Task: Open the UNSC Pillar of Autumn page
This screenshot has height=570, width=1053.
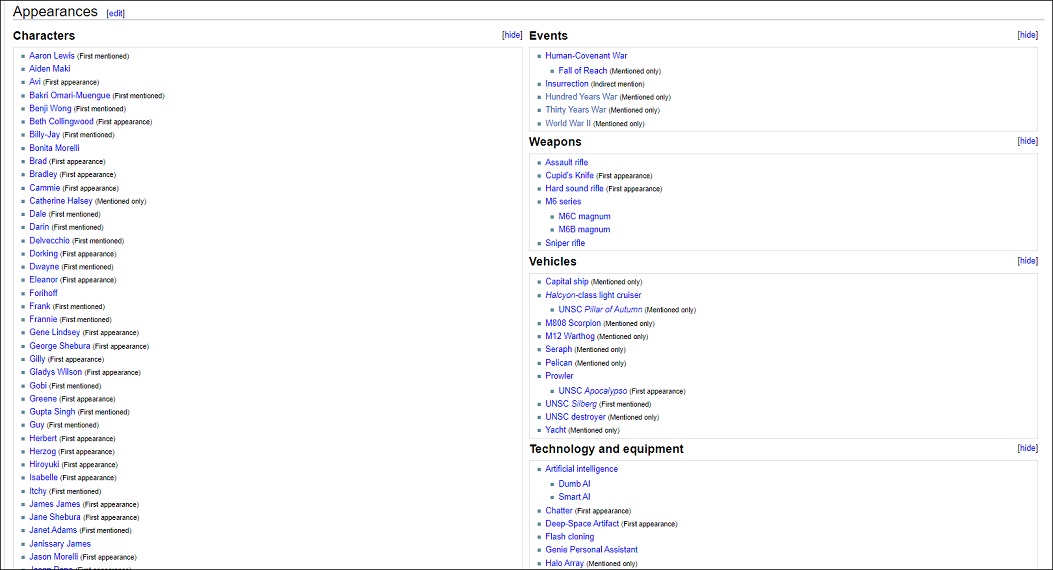Action: (x=599, y=310)
